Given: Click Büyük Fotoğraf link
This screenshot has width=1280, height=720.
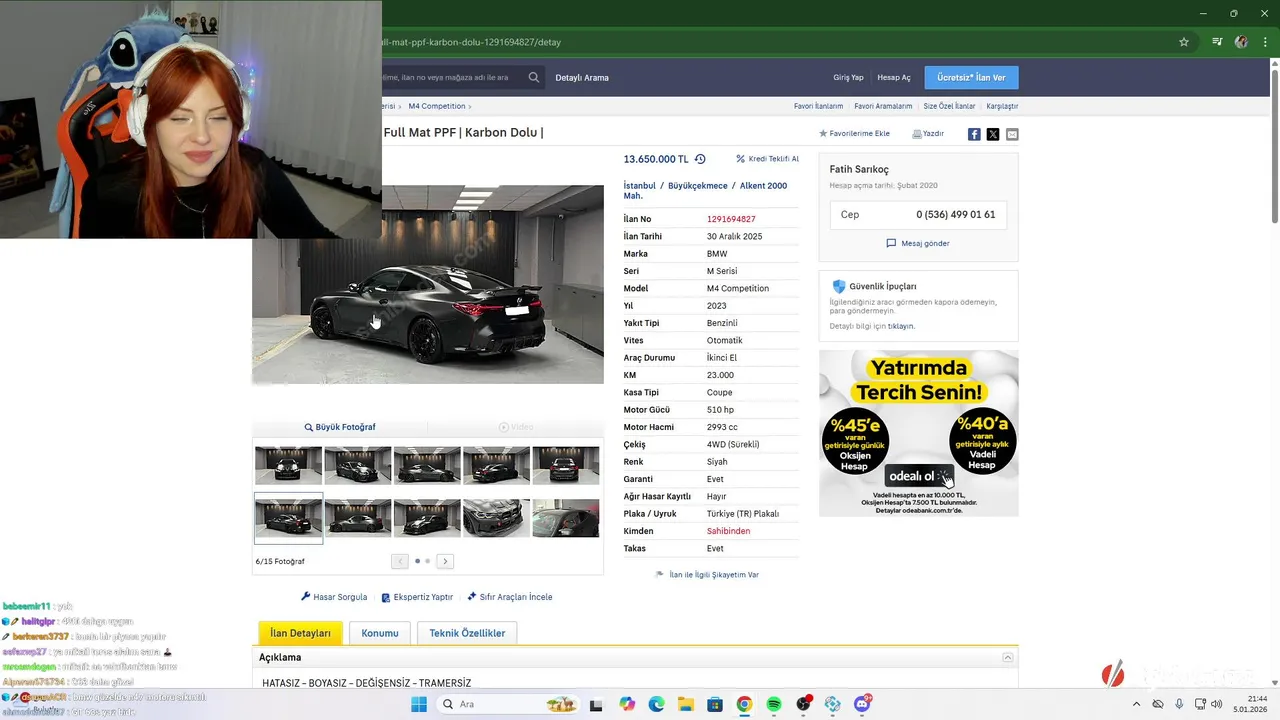Looking at the screenshot, I should pyautogui.click(x=340, y=427).
